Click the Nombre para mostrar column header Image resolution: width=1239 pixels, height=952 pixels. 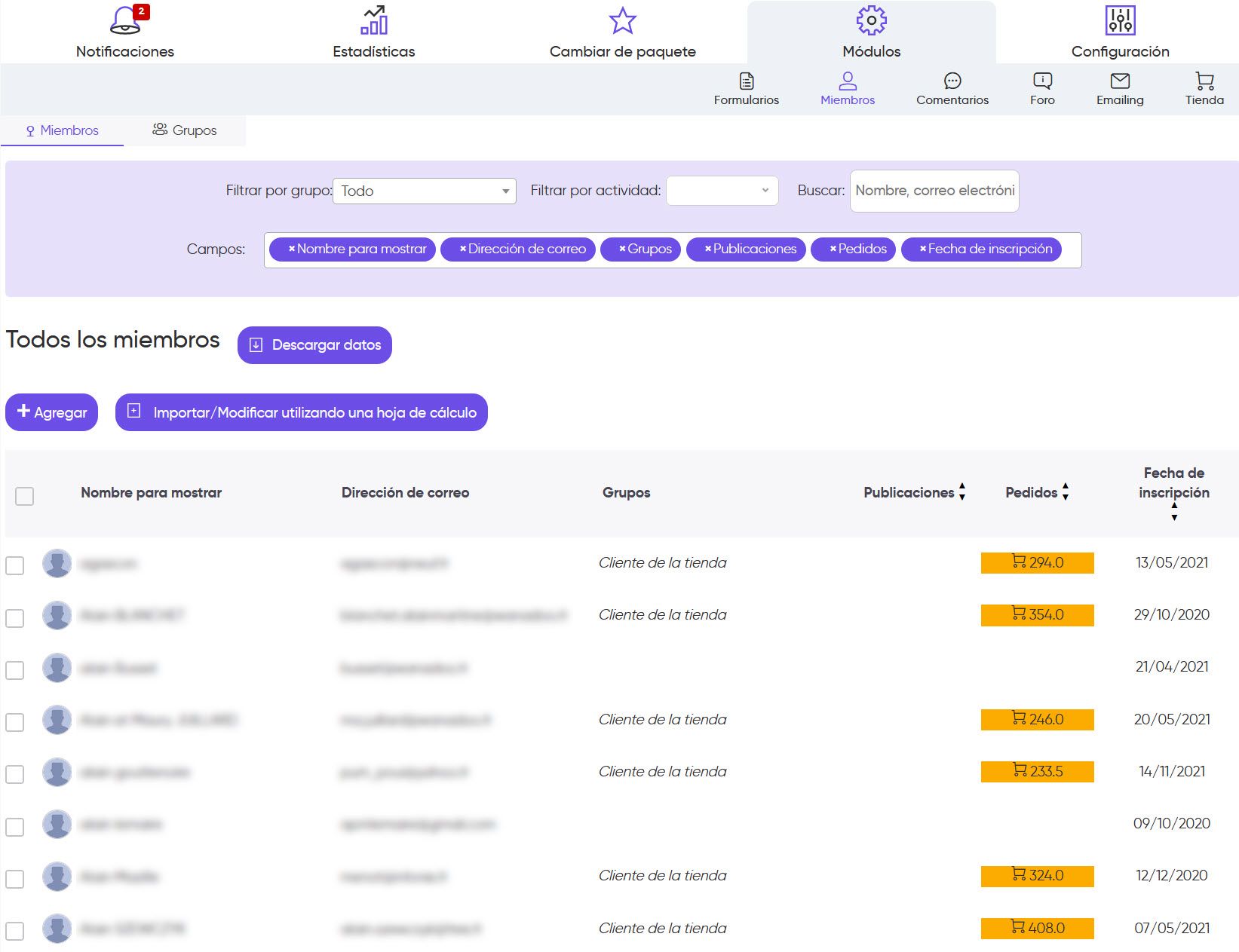pyautogui.click(x=151, y=493)
